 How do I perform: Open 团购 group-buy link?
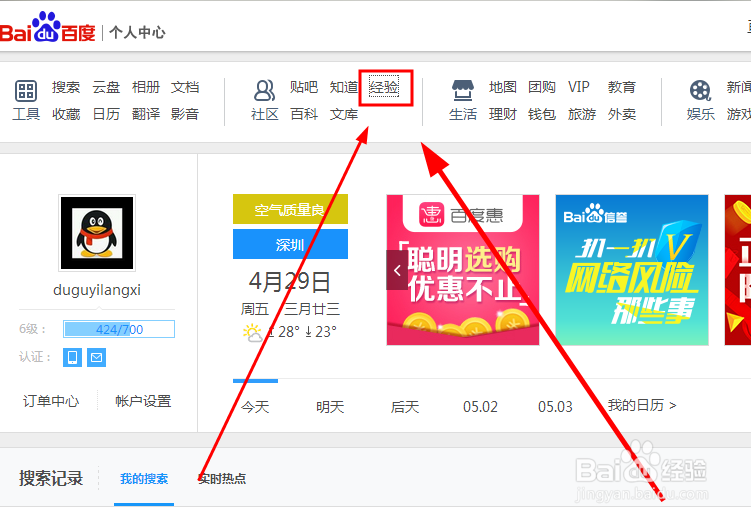pyautogui.click(x=542, y=87)
